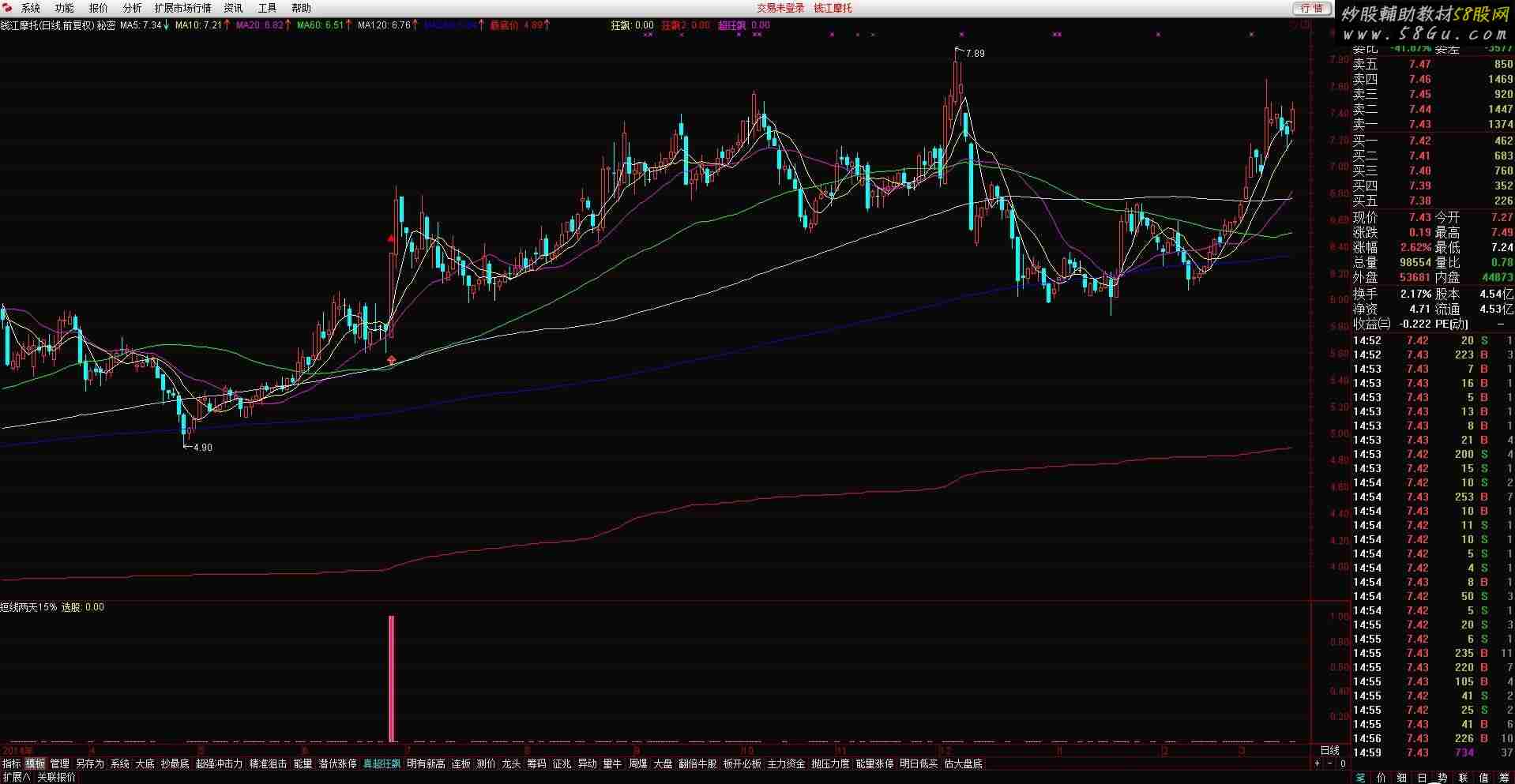Click the 日线 period label

(x=1330, y=750)
